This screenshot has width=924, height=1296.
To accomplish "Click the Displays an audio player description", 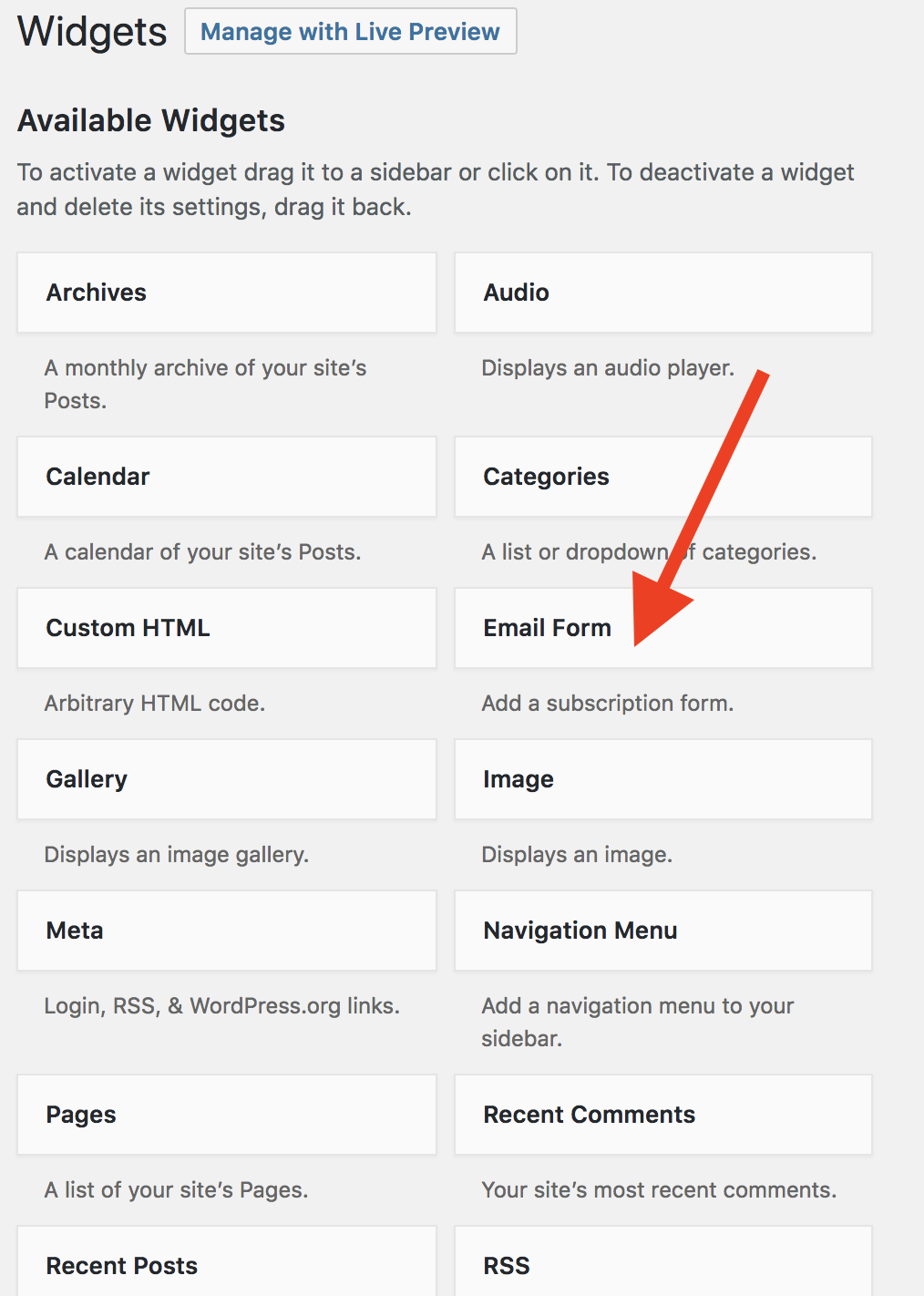I will pos(608,367).
